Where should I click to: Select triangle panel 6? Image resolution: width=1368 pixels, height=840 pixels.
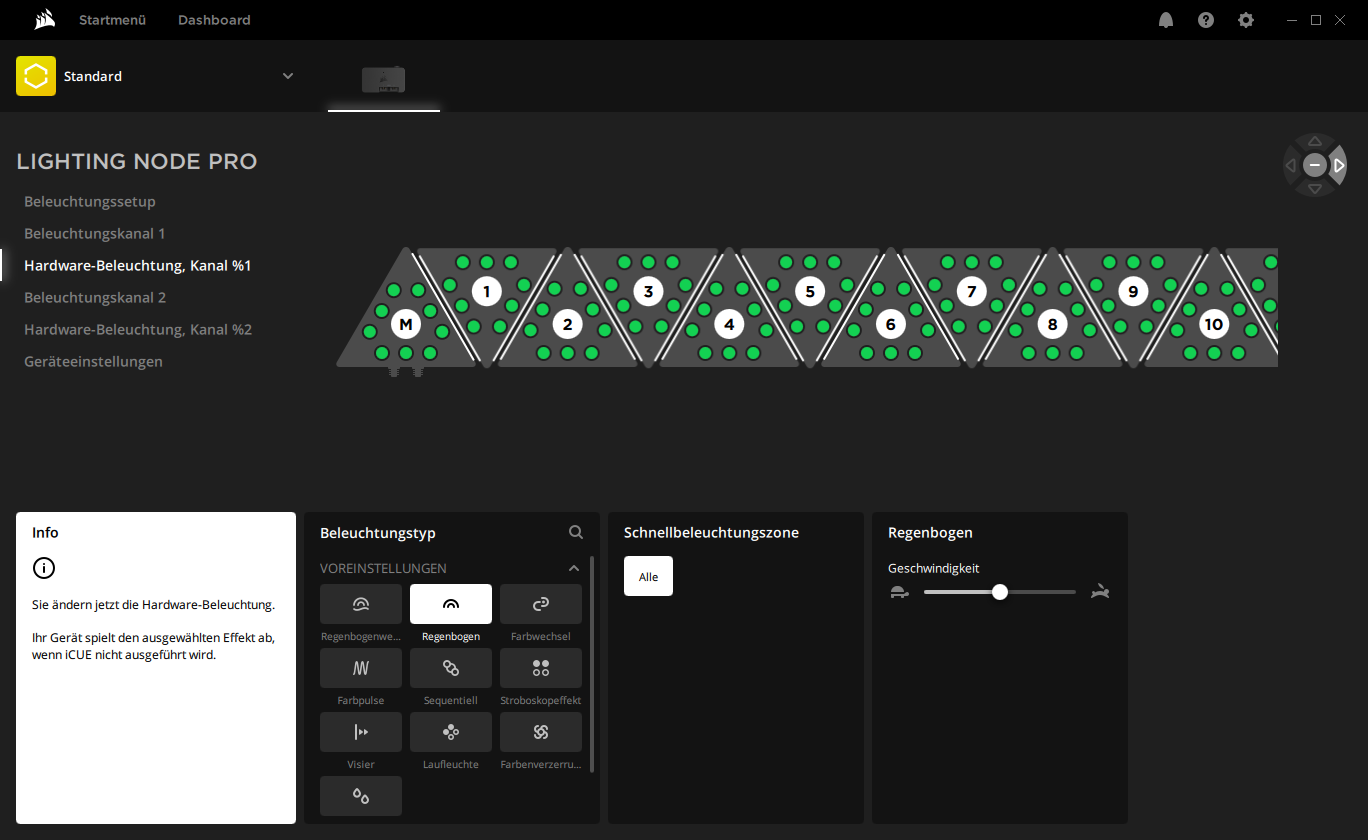pyautogui.click(x=890, y=324)
